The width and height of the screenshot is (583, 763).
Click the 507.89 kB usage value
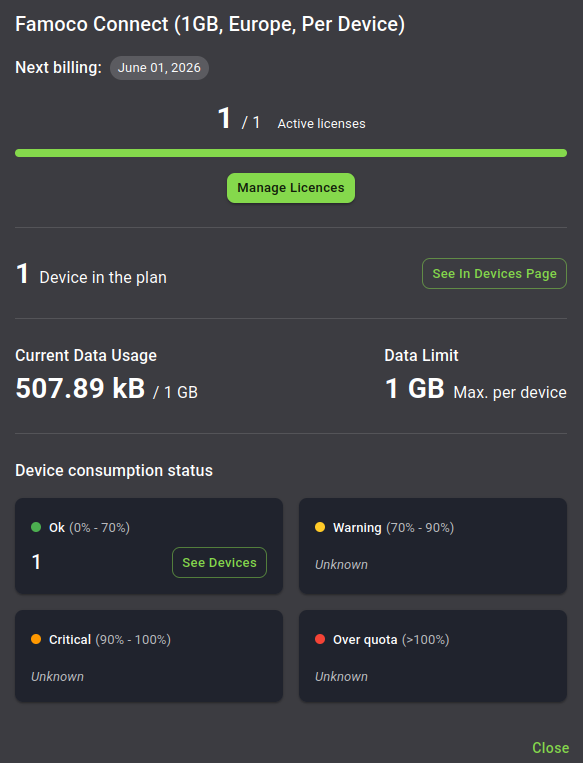click(80, 388)
